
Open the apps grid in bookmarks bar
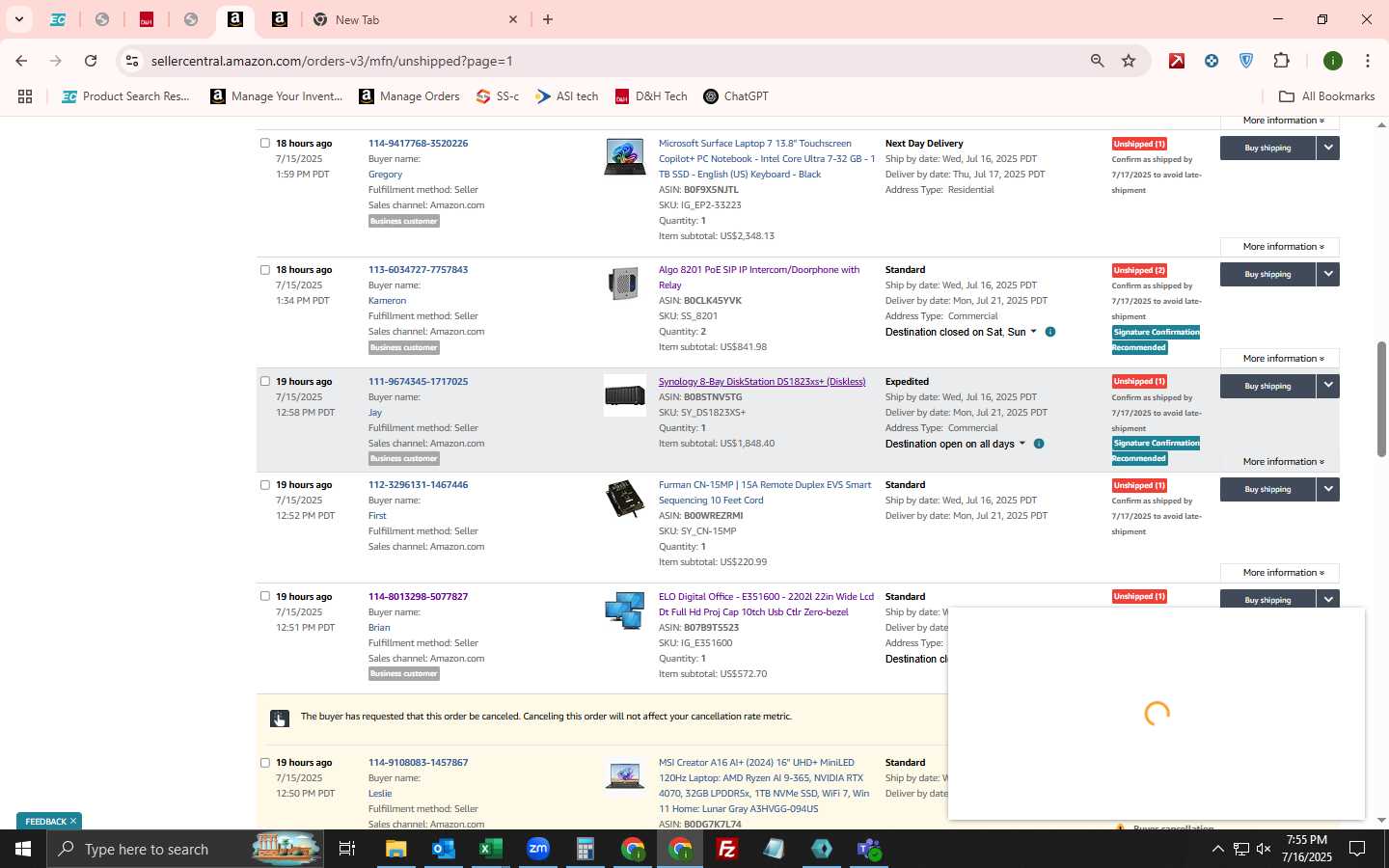pos(25,96)
